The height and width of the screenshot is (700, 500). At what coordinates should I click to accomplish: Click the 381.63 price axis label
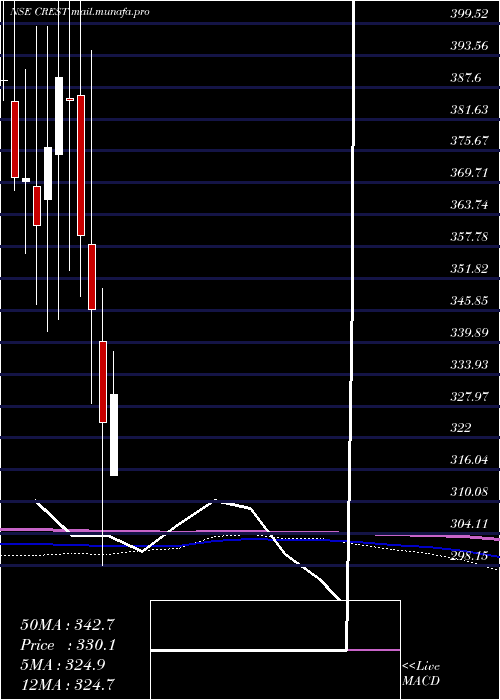coord(469,109)
